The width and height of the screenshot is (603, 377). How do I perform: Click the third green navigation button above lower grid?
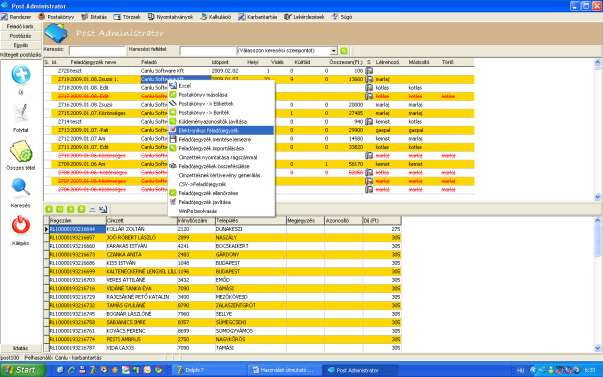tap(70, 209)
